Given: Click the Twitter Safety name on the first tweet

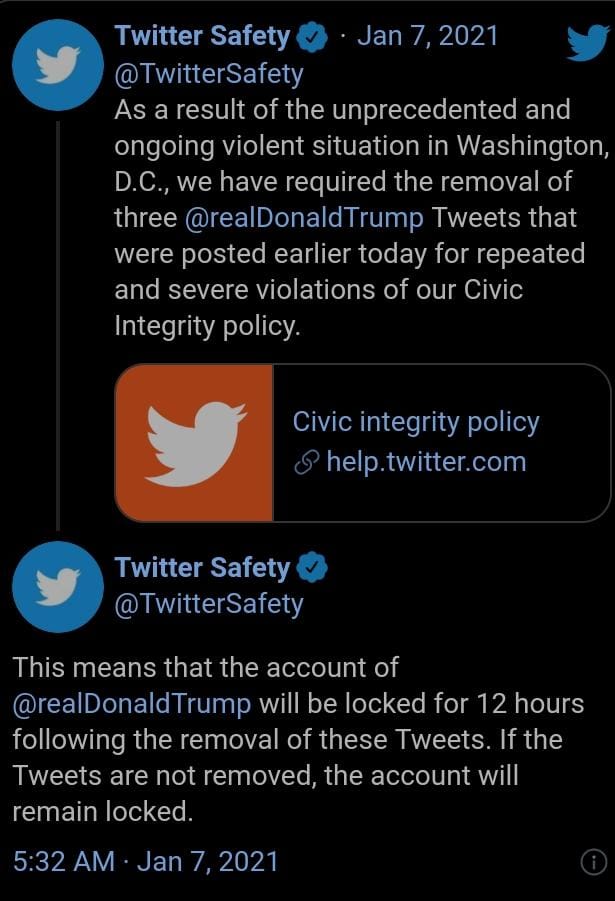Looking at the screenshot, I should click(x=202, y=37).
